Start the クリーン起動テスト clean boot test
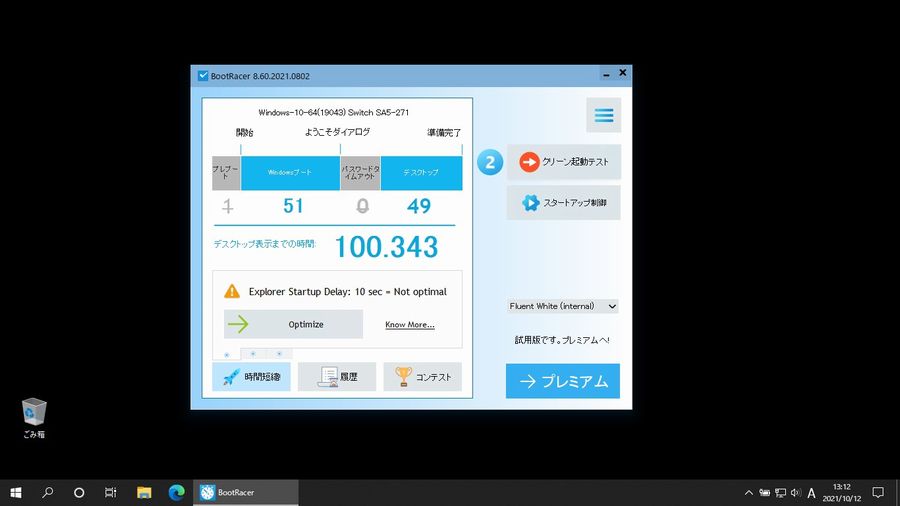The width and height of the screenshot is (900, 506). (563, 162)
